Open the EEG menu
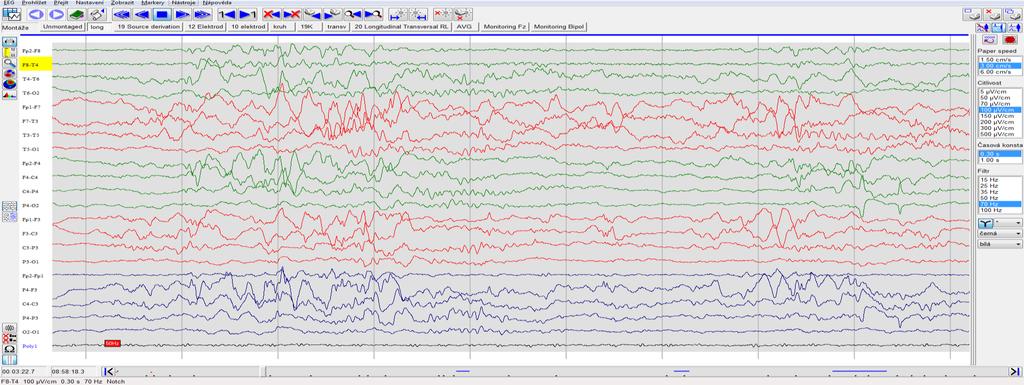This screenshot has height=385, width=1024. (9, 3)
